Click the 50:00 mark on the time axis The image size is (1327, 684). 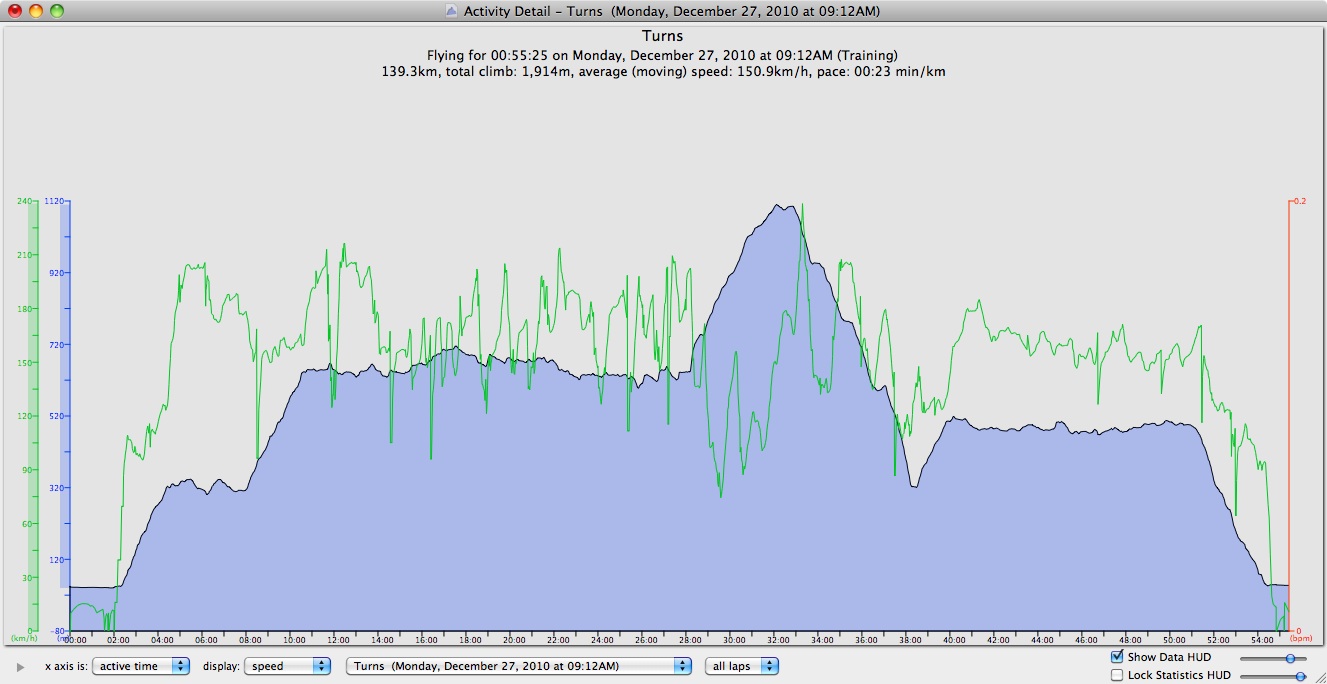(1175, 639)
